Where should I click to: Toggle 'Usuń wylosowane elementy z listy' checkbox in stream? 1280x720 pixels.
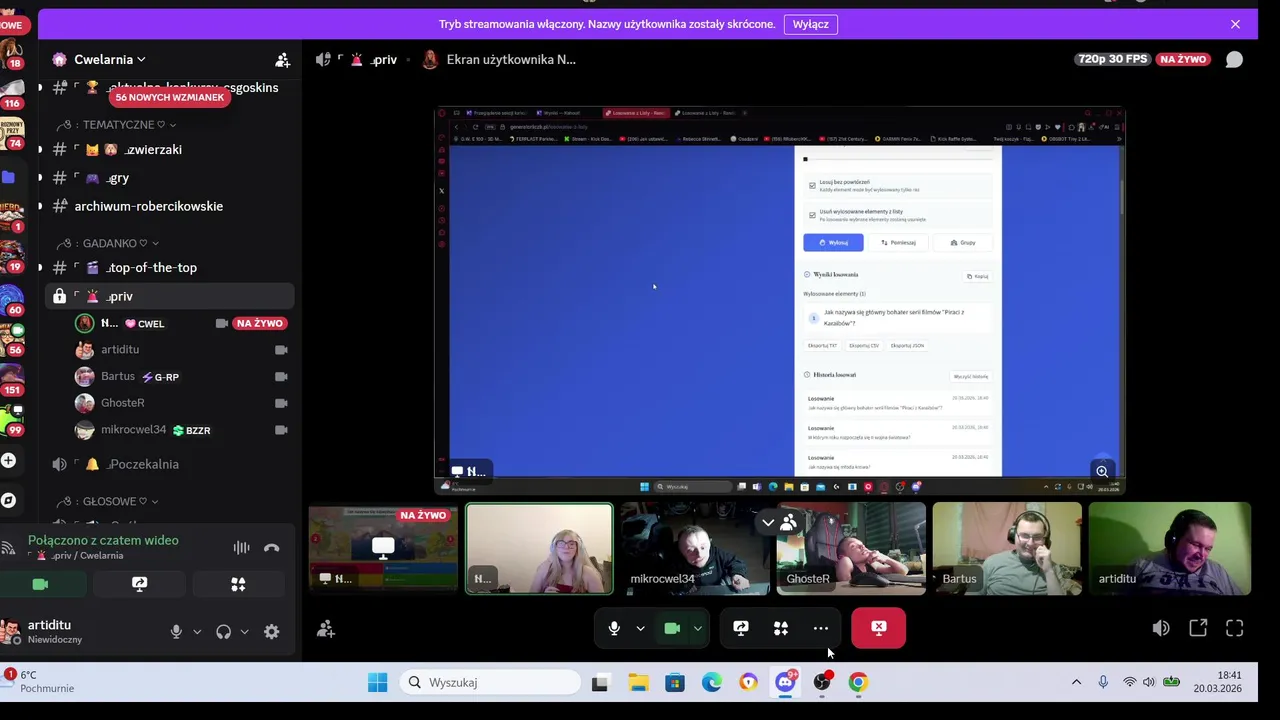(812, 214)
